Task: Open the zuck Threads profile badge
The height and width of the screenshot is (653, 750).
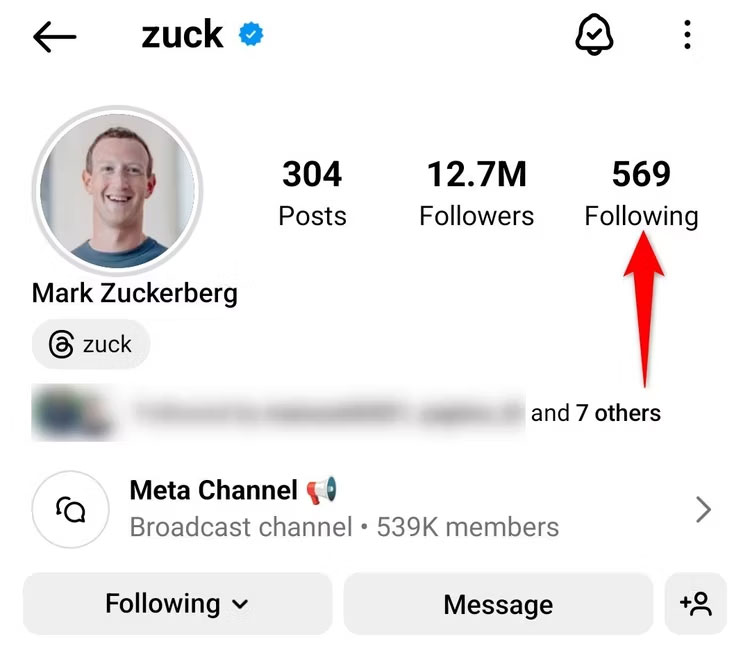Action: (91, 345)
